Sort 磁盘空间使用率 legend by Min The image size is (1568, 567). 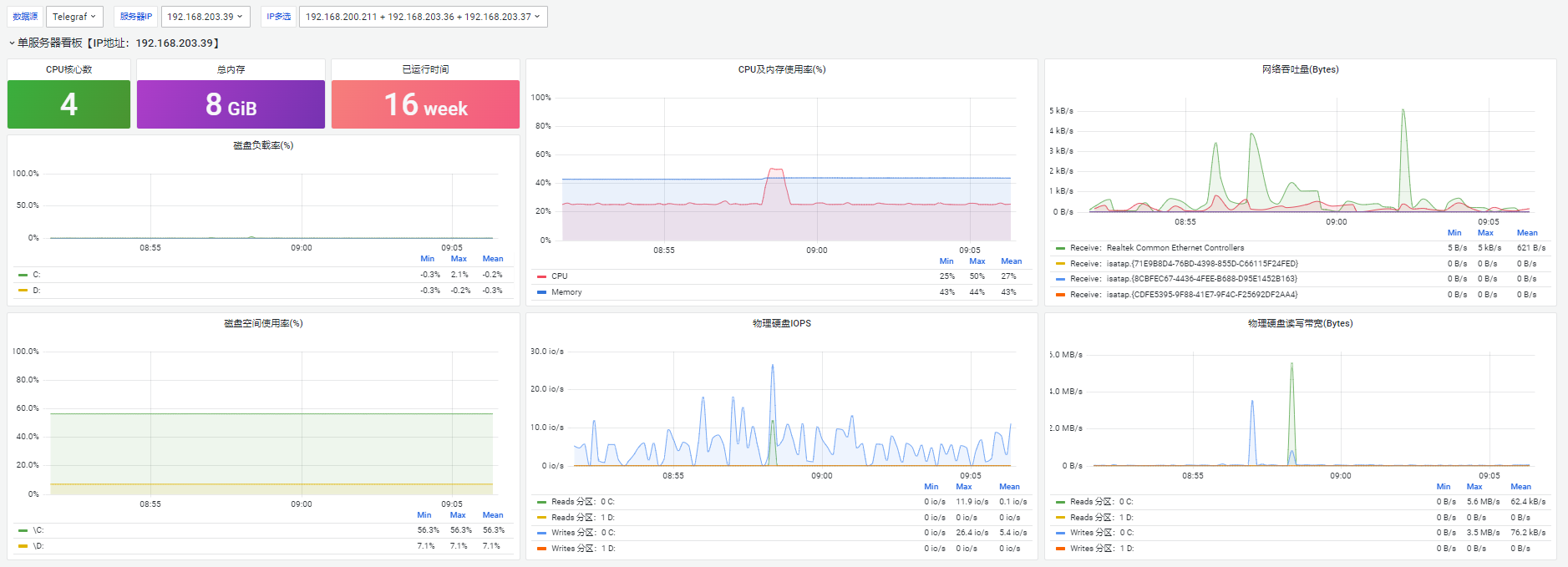click(x=424, y=515)
